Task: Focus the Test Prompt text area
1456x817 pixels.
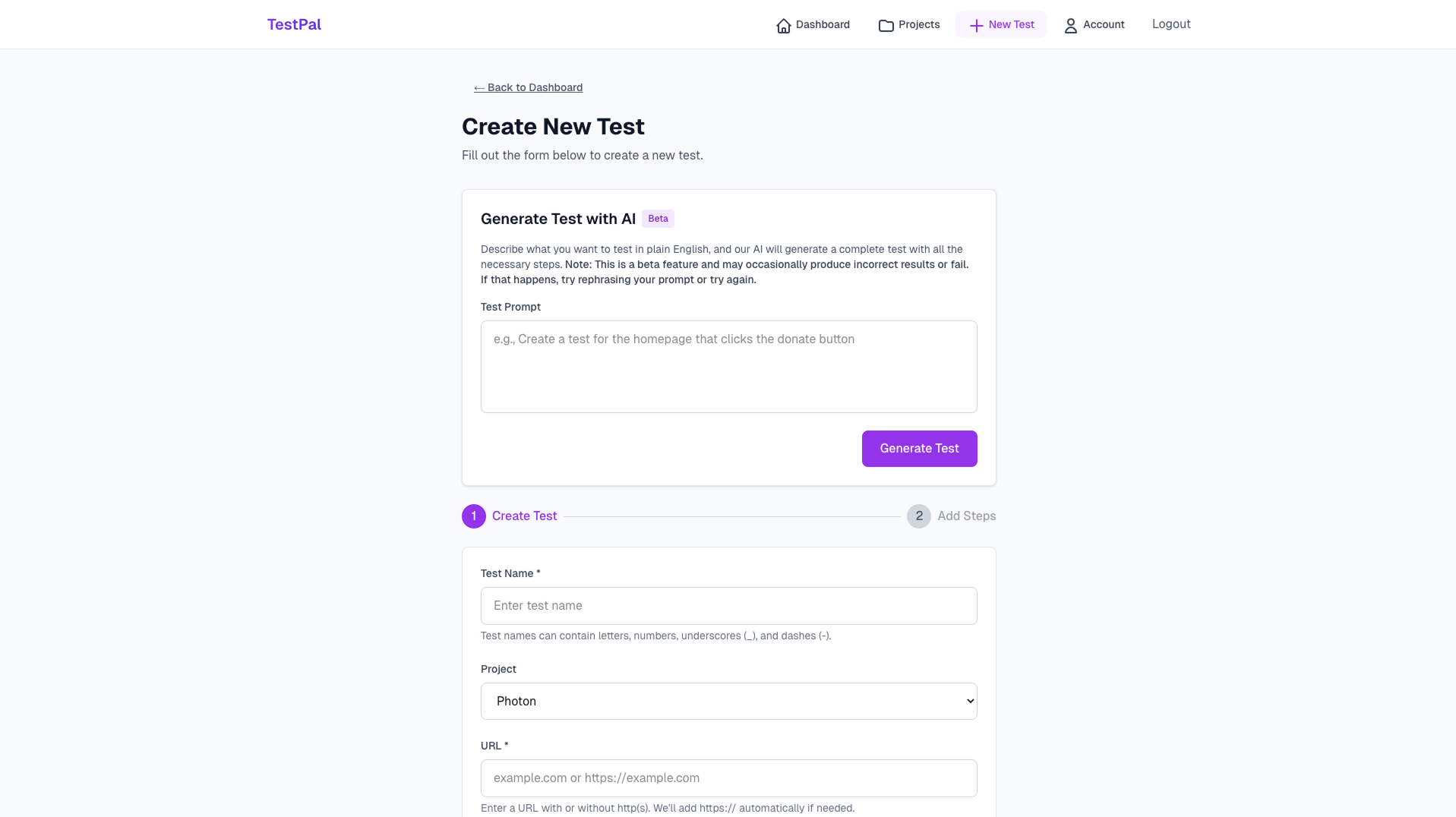Action: (728, 367)
